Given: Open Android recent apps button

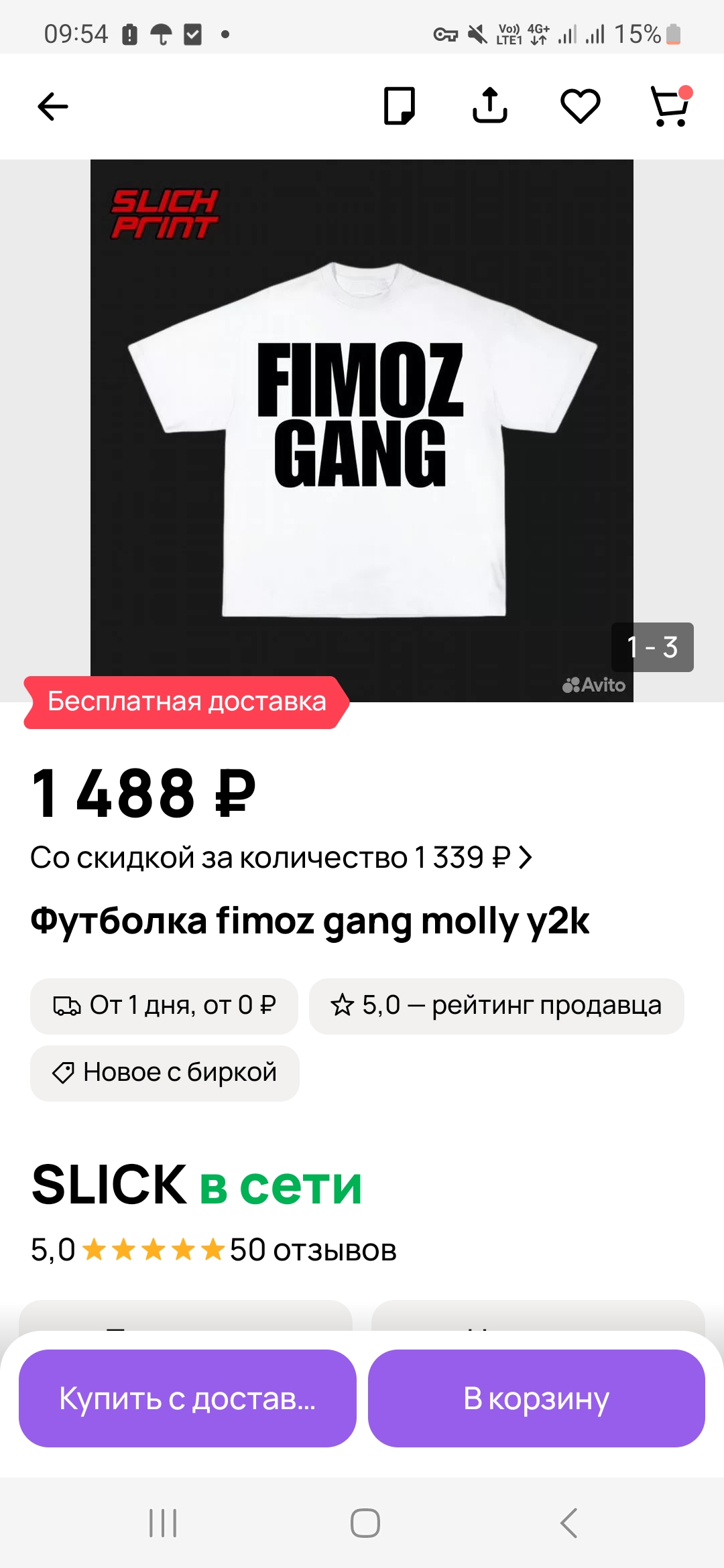Looking at the screenshot, I should point(163,1523).
